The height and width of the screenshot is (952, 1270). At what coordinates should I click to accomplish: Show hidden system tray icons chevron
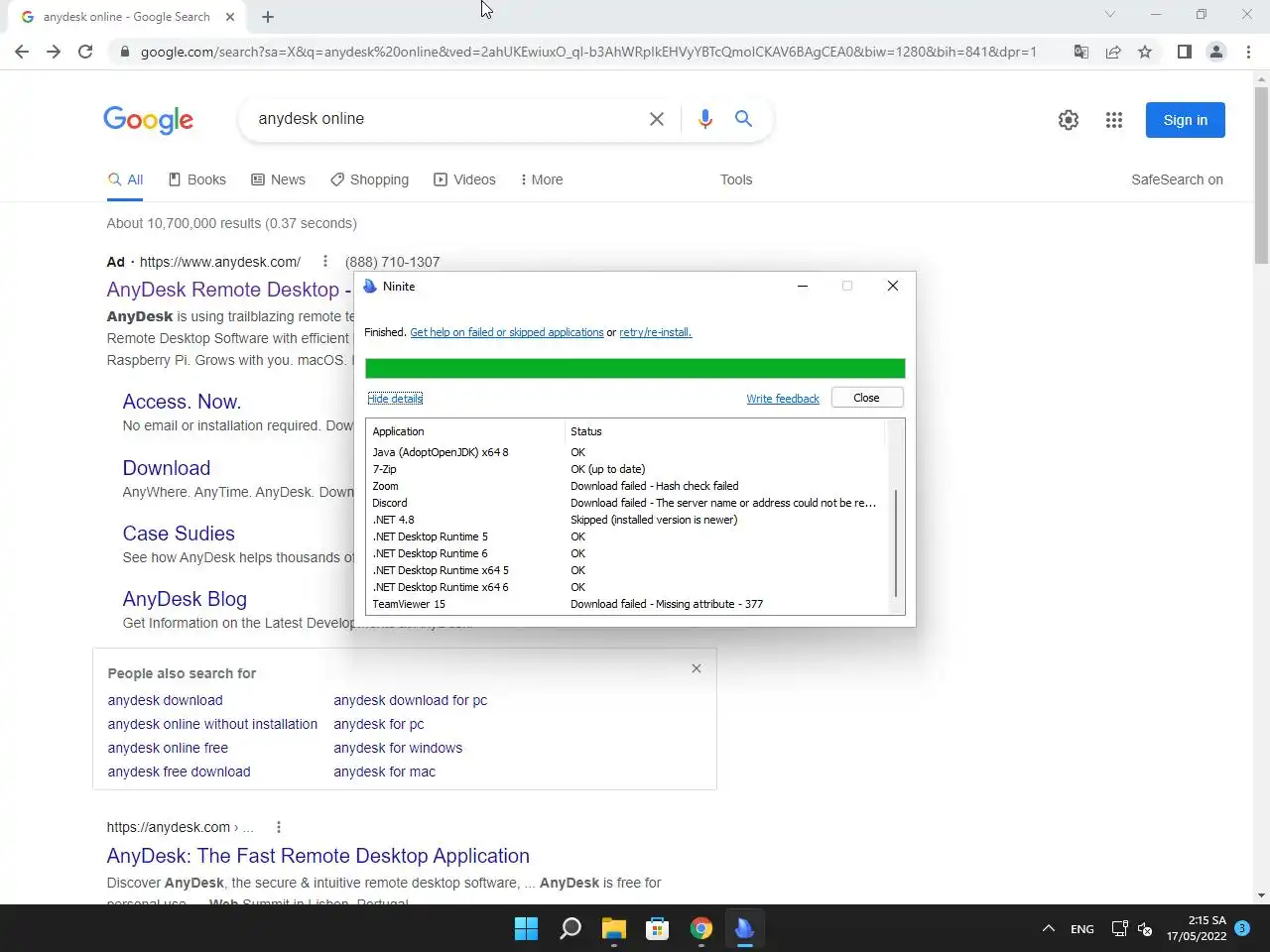click(1048, 929)
